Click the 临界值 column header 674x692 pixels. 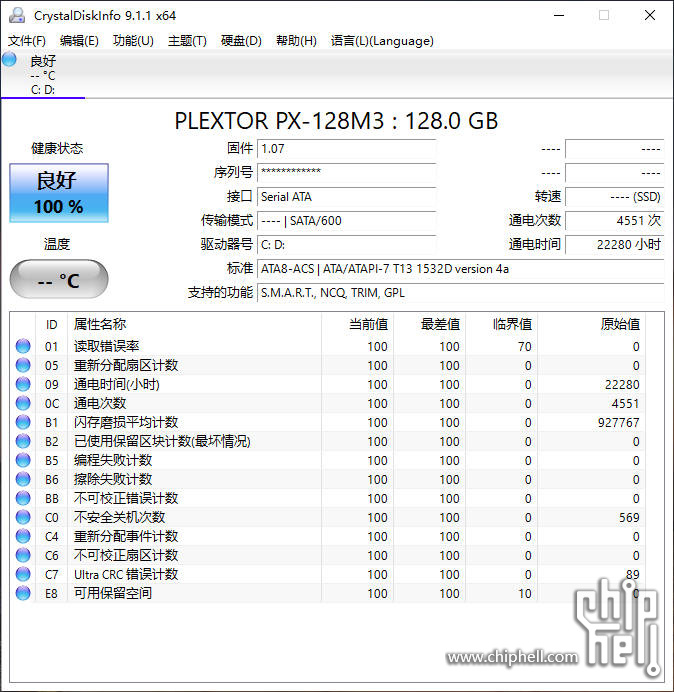(x=501, y=324)
